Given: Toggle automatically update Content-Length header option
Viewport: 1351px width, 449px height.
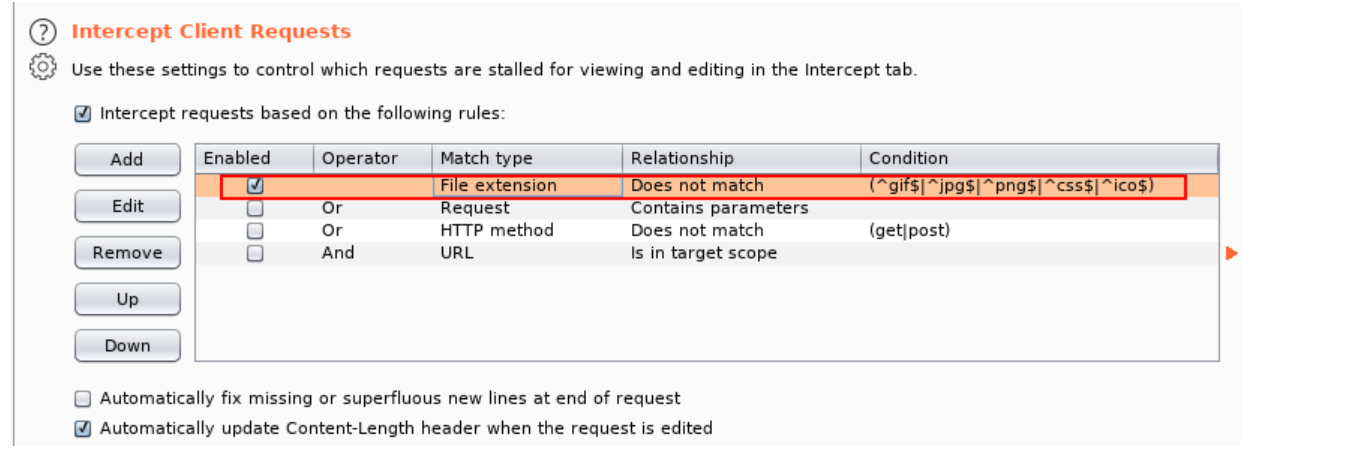Looking at the screenshot, I should tap(83, 428).
